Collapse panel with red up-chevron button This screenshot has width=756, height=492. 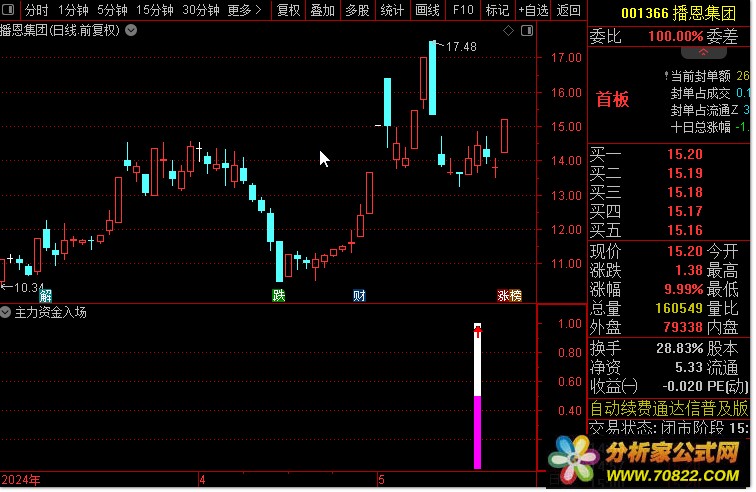[x=703, y=52]
